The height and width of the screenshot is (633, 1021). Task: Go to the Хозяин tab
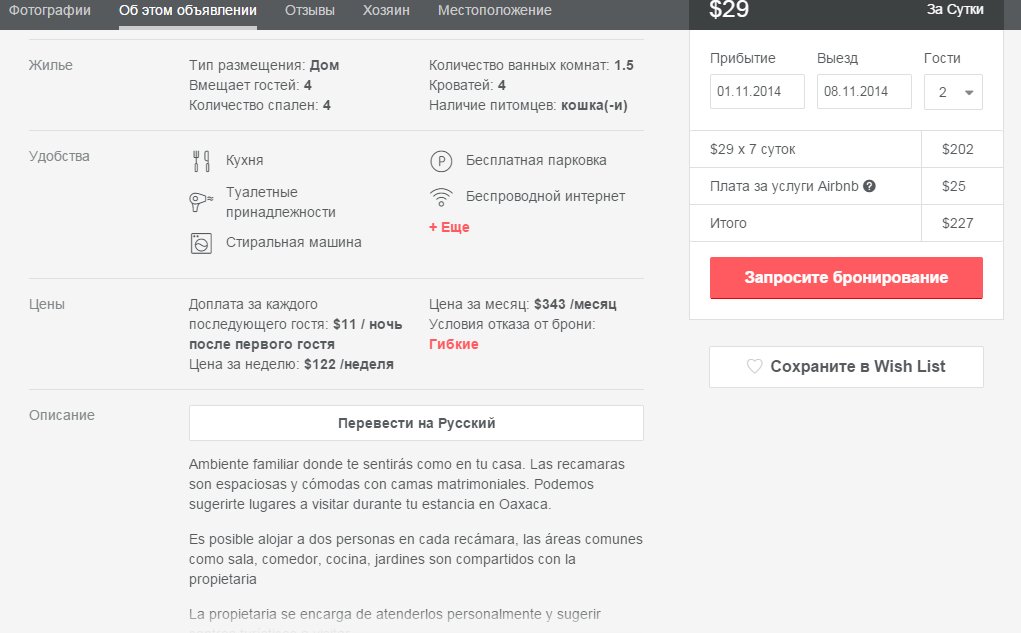tap(386, 11)
